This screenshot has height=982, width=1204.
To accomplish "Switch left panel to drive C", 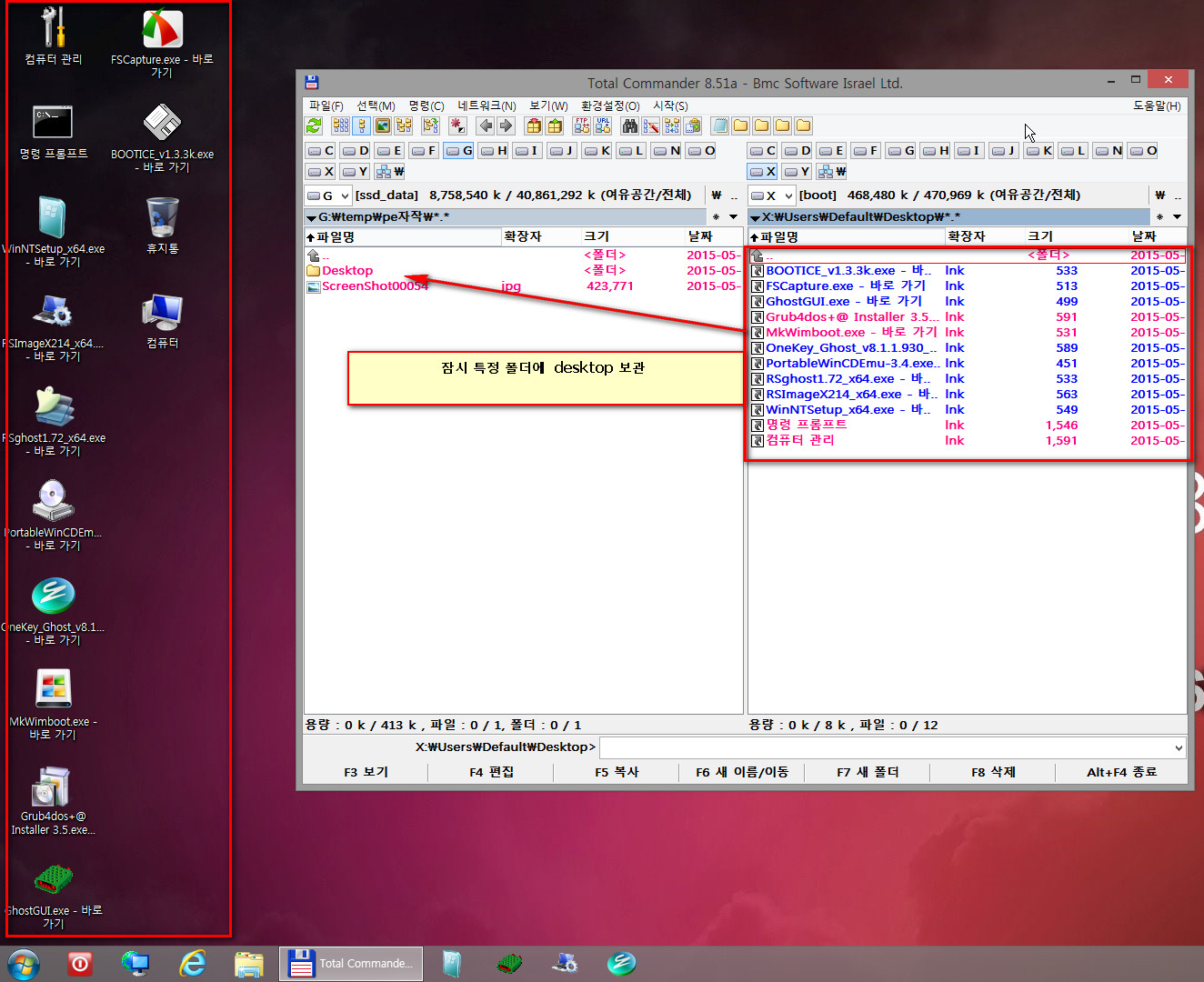I will (321, 151).
